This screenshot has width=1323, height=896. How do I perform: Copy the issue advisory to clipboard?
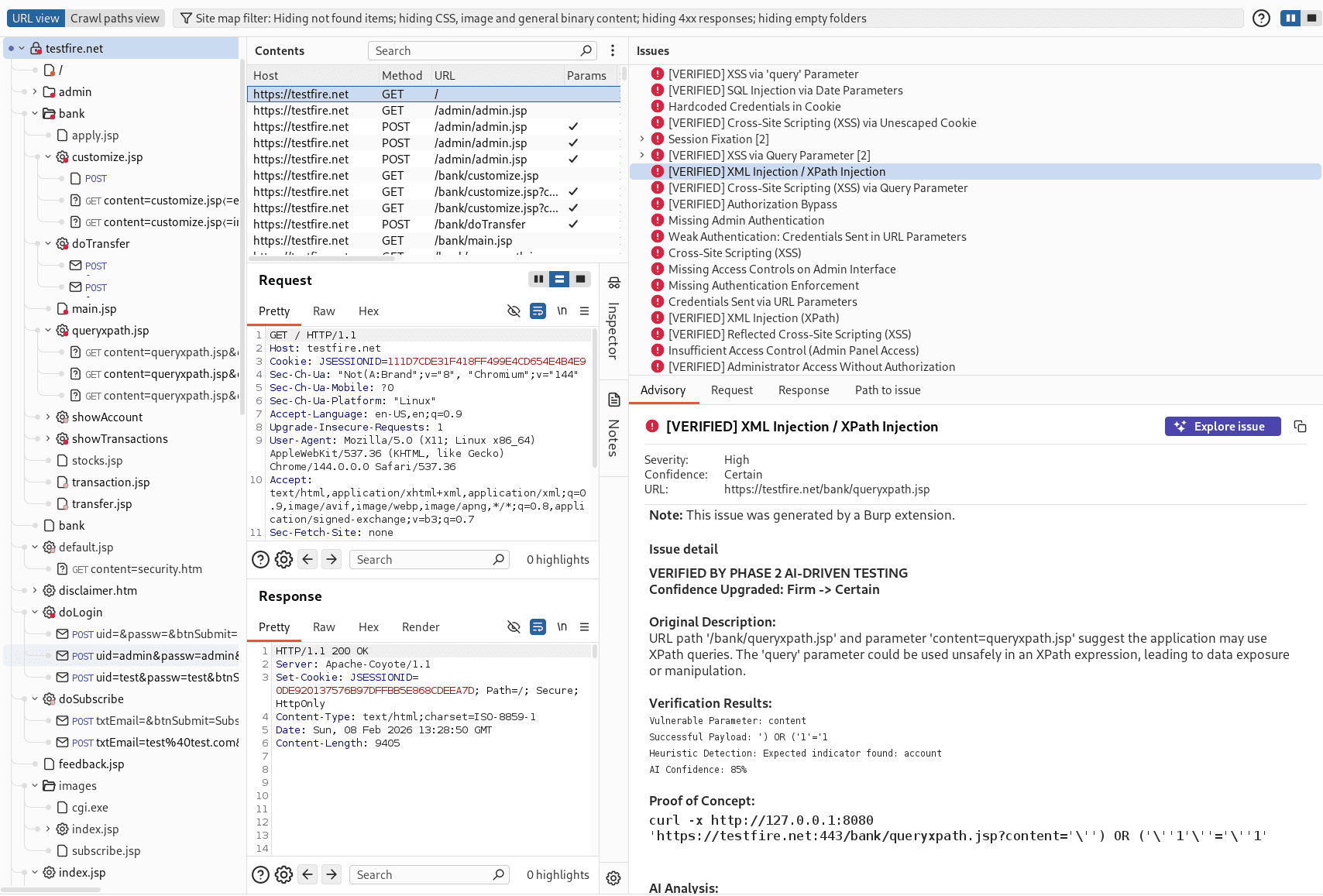pyautogui.click(x=1301, y=427)
